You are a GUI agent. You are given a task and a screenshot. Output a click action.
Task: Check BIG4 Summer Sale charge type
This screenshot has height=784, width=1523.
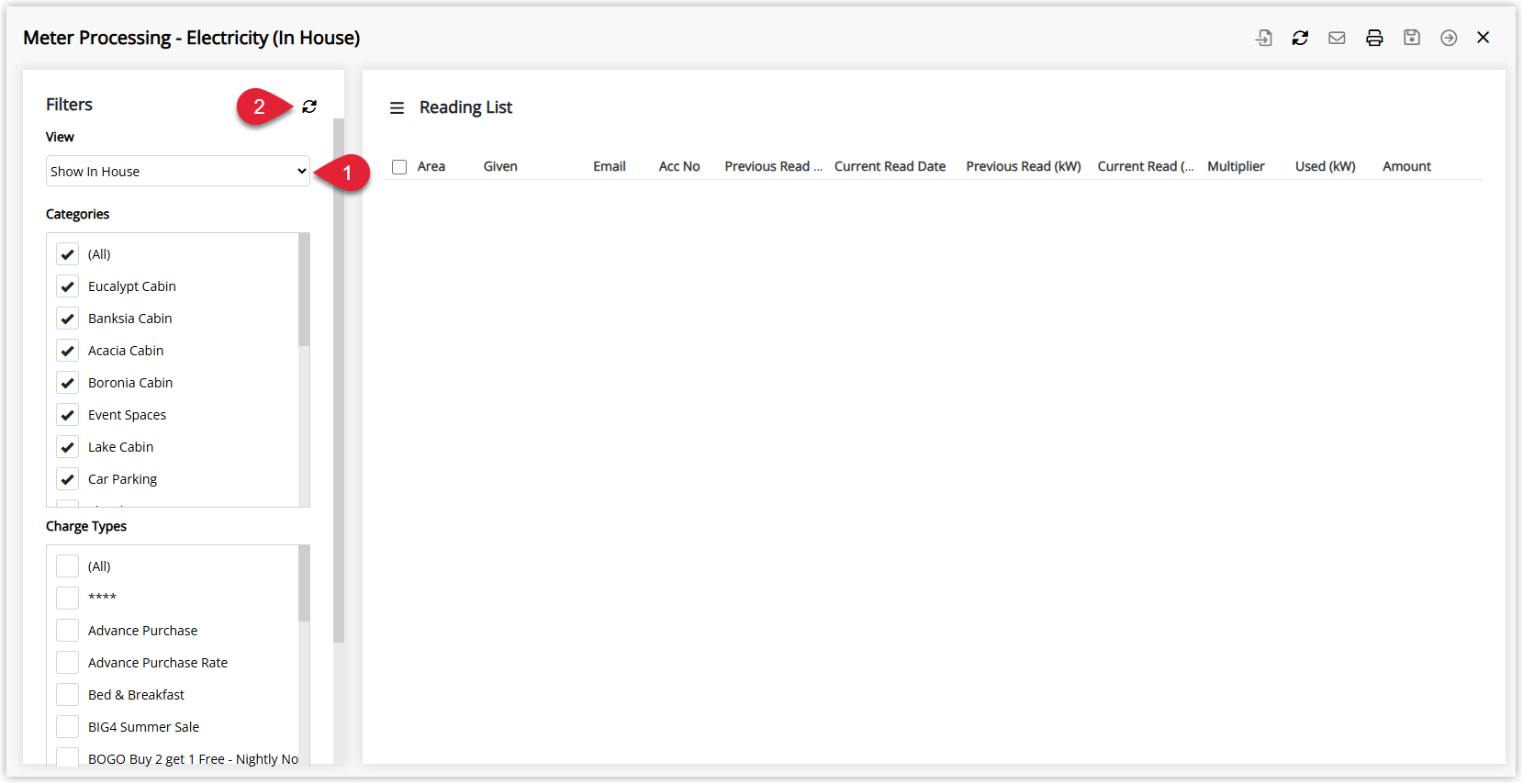click(67, 727)
